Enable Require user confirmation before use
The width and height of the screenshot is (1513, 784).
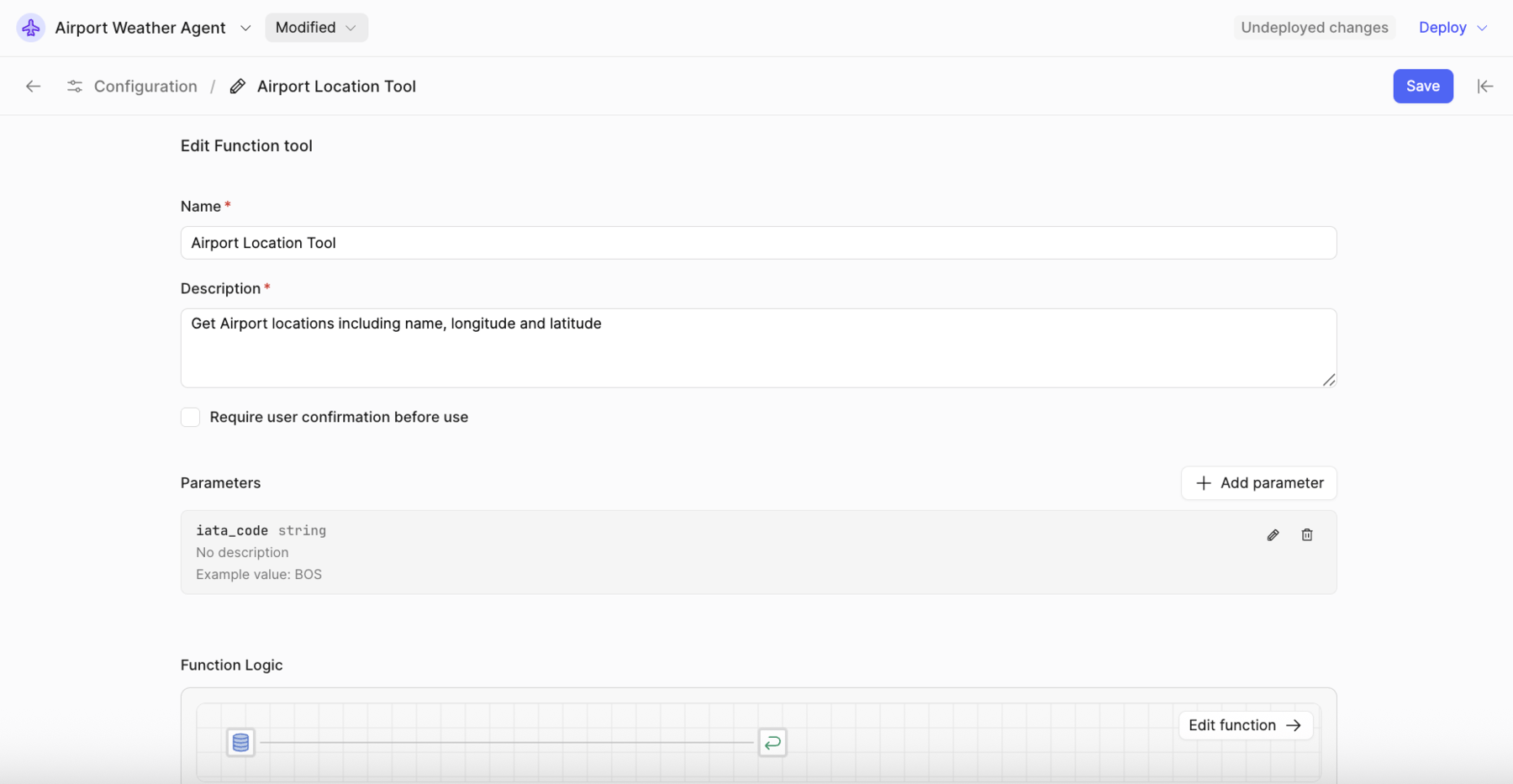(190, 417)
